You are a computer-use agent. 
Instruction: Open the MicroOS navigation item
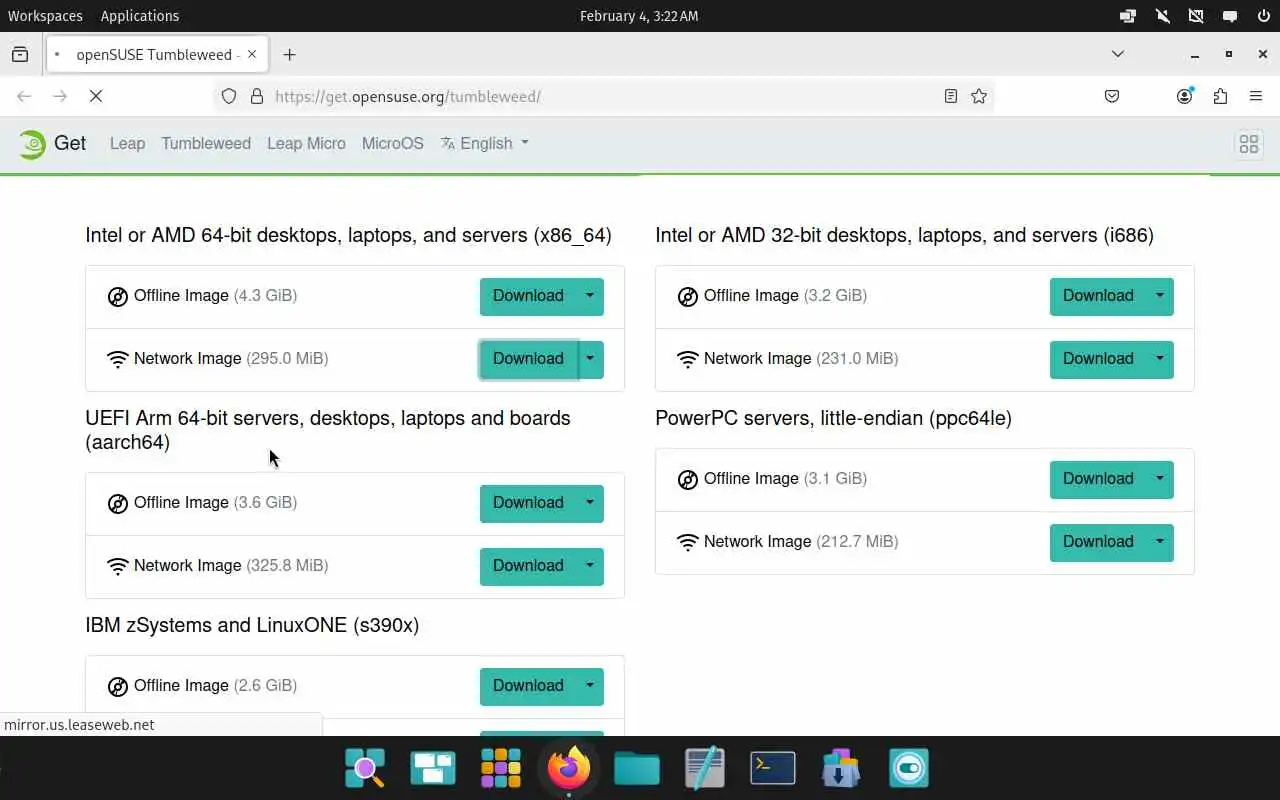point(393,143)
